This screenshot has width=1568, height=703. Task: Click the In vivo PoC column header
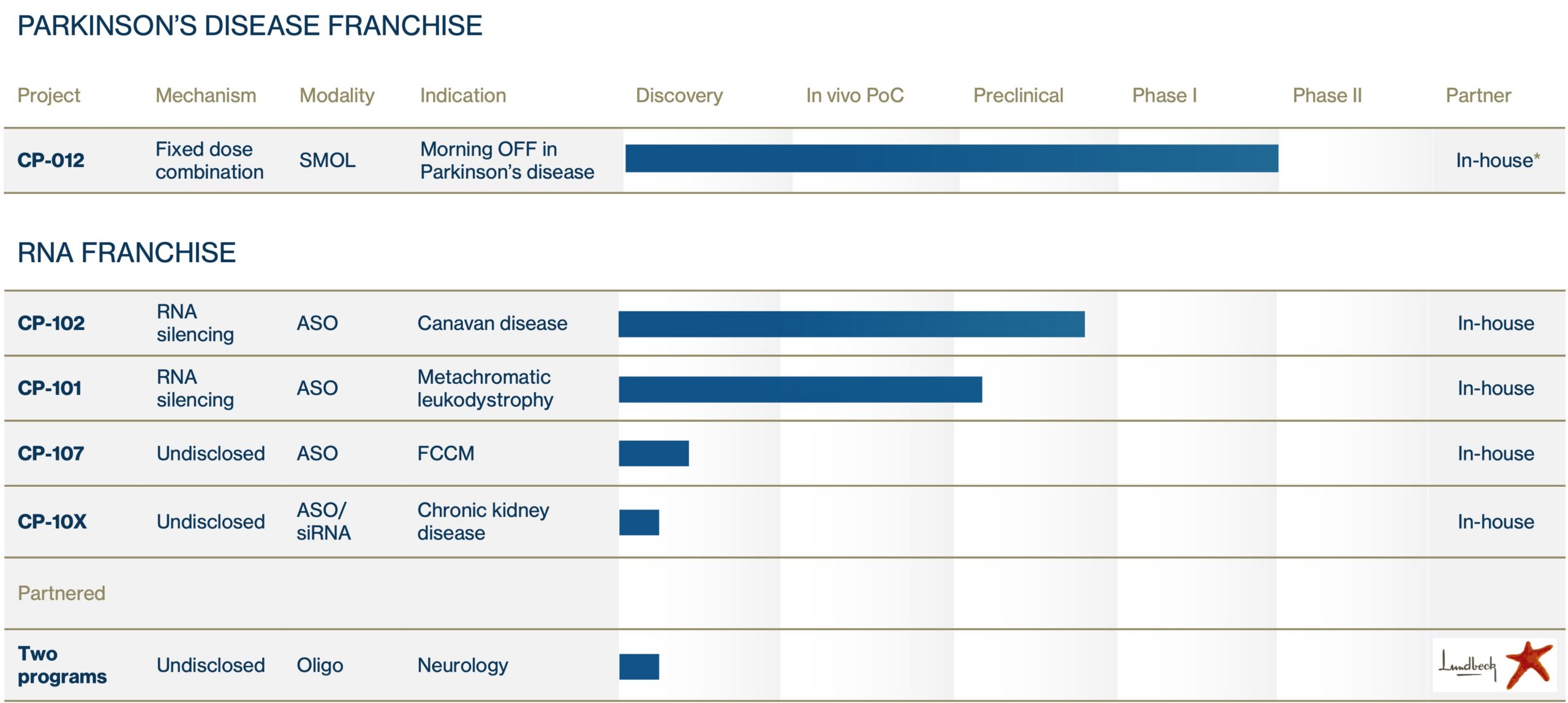point(854,96)
